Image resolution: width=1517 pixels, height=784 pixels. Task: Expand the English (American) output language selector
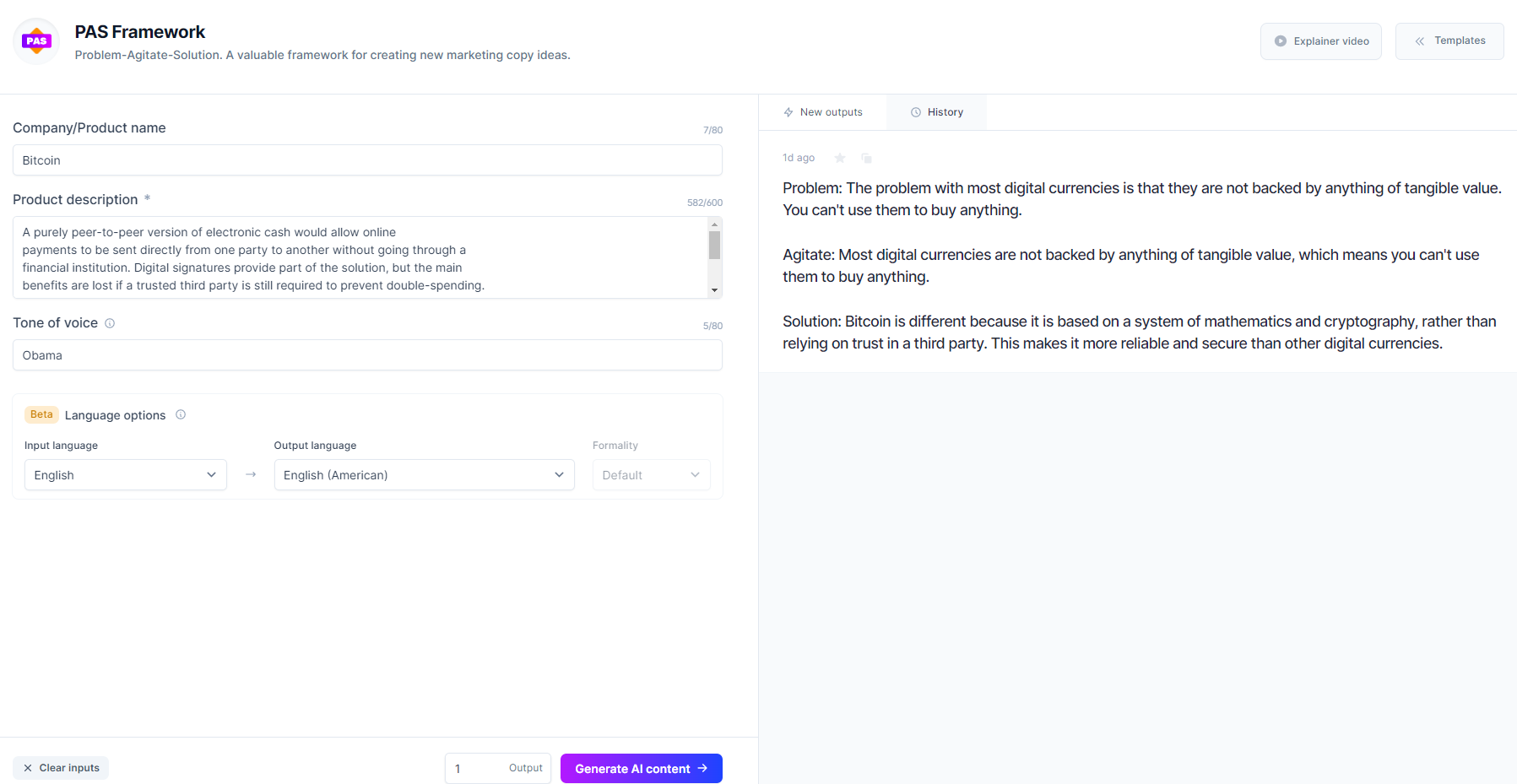click(424, 474)
